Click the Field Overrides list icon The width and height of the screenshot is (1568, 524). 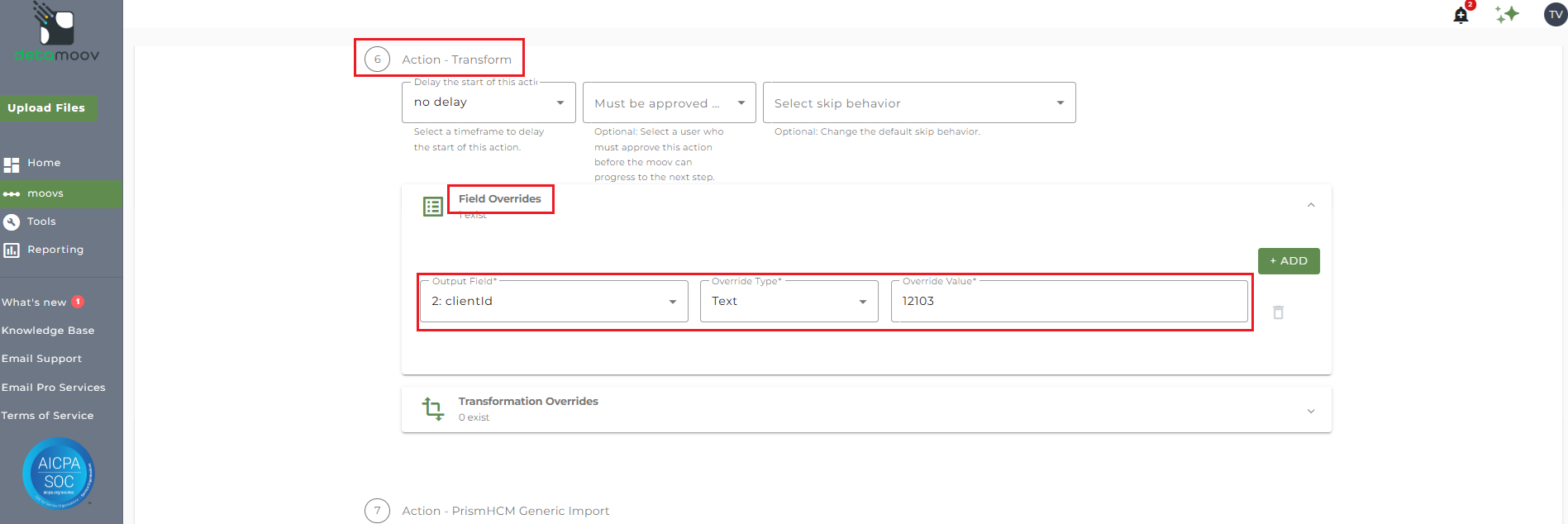433,207
